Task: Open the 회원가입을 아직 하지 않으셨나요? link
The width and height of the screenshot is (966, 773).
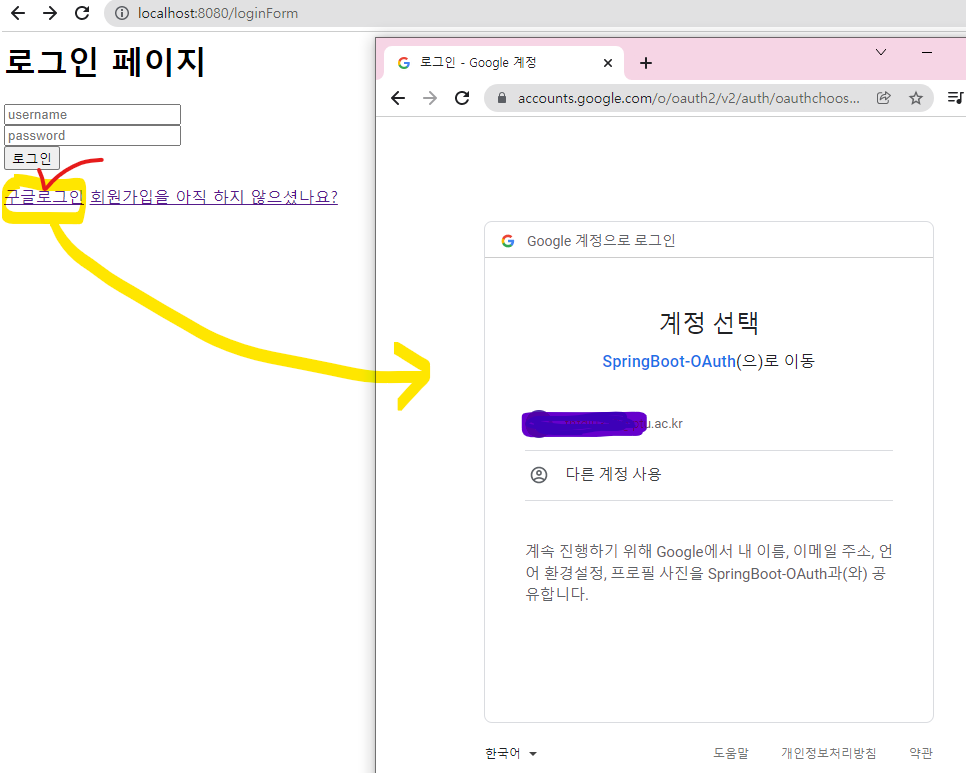Action: (x=214, y=196)
